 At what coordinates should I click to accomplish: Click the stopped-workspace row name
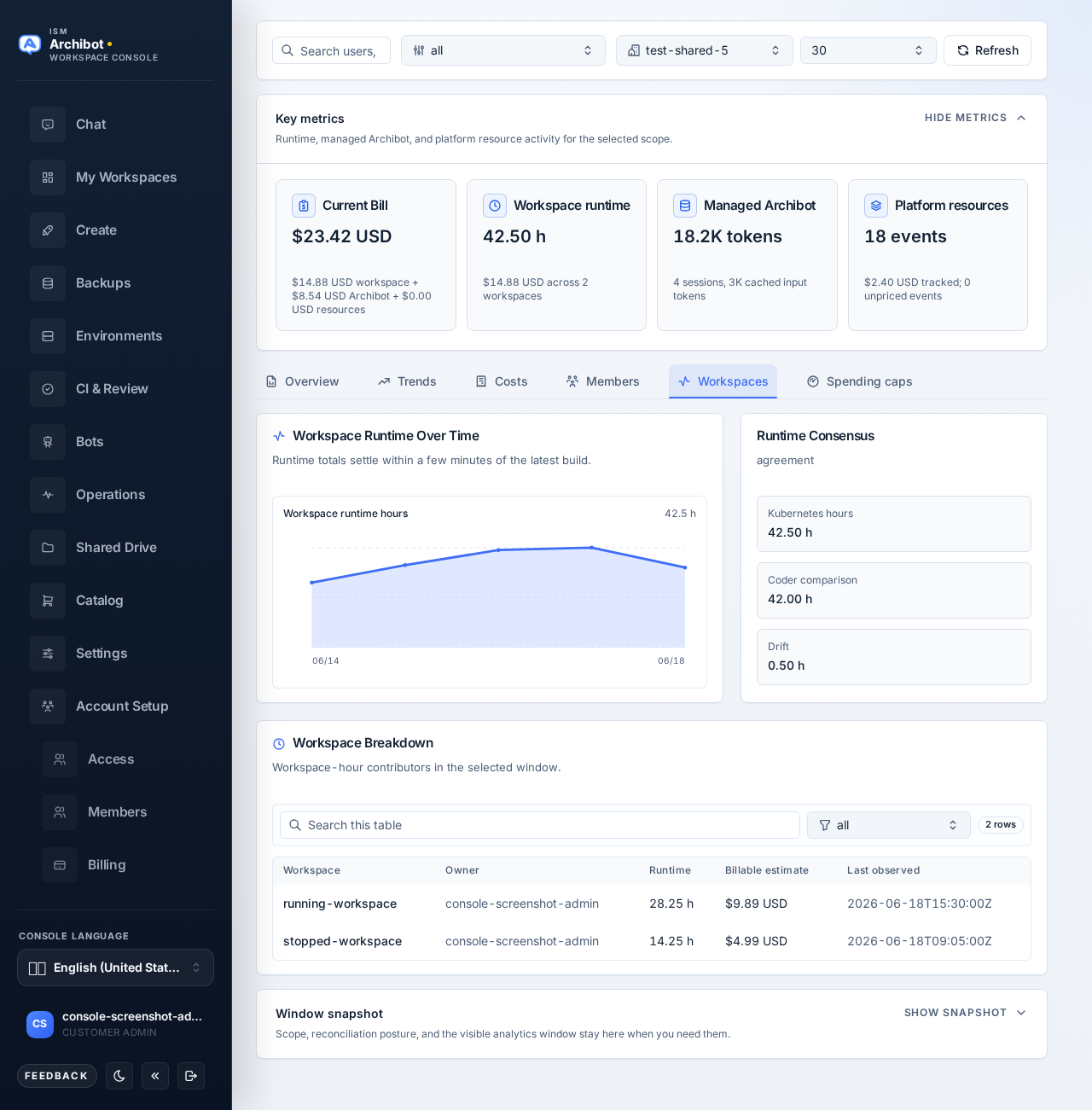coord(342,941)
